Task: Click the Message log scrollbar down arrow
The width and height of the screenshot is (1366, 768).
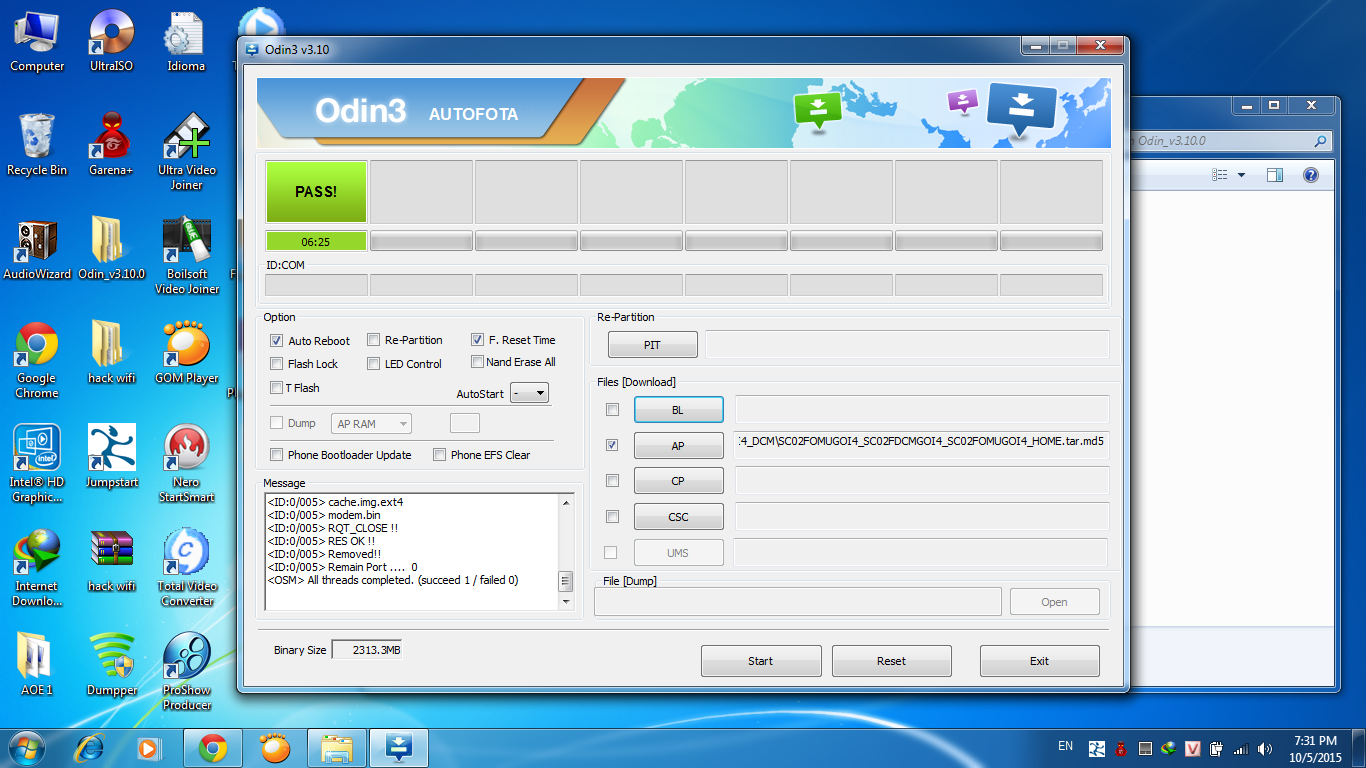Action: pos(566,602)
